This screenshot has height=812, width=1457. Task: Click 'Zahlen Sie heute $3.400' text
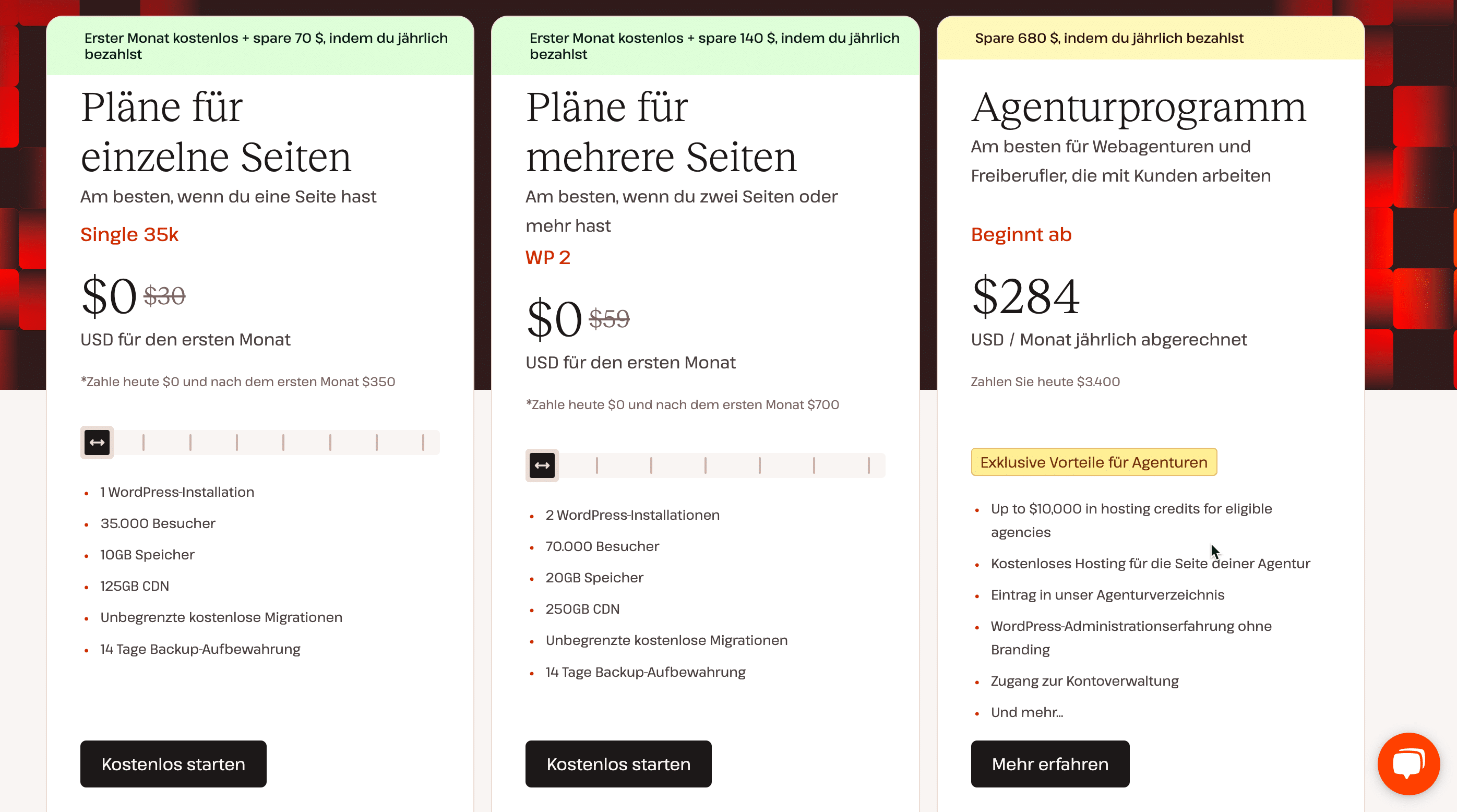1045,381
